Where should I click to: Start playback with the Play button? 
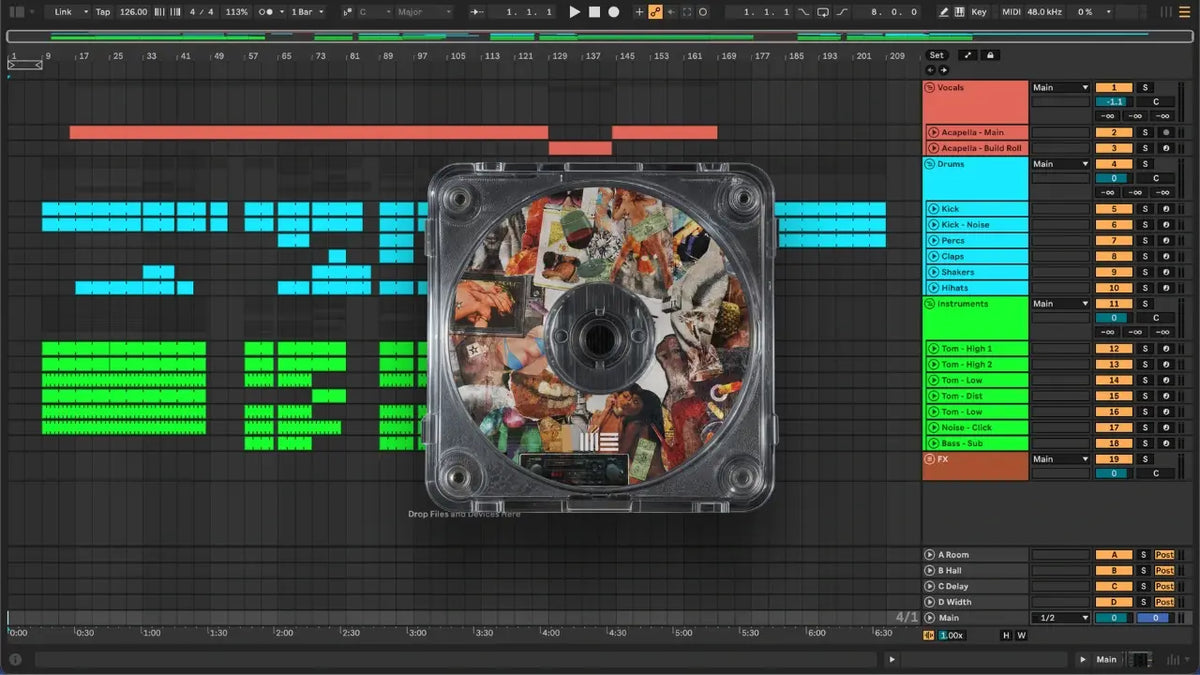click(x=574, y=12)
